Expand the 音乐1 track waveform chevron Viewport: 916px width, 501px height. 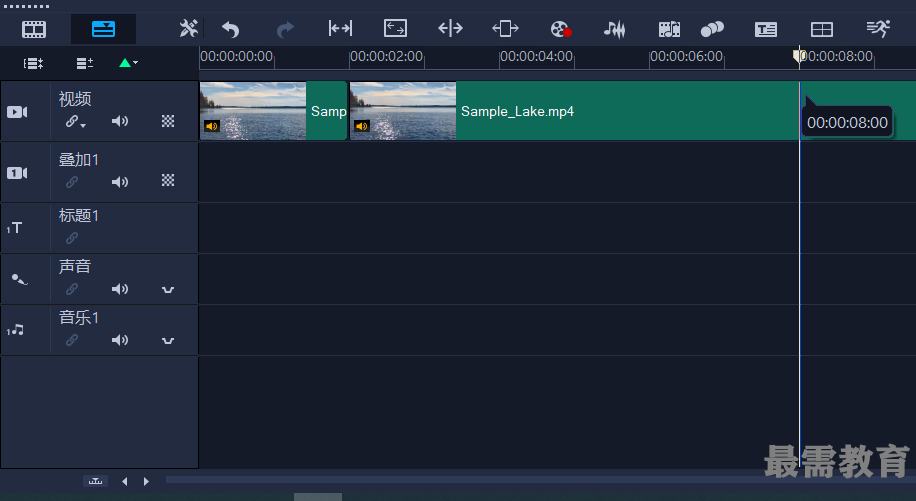pyautogui.click(x=168, y=340)
